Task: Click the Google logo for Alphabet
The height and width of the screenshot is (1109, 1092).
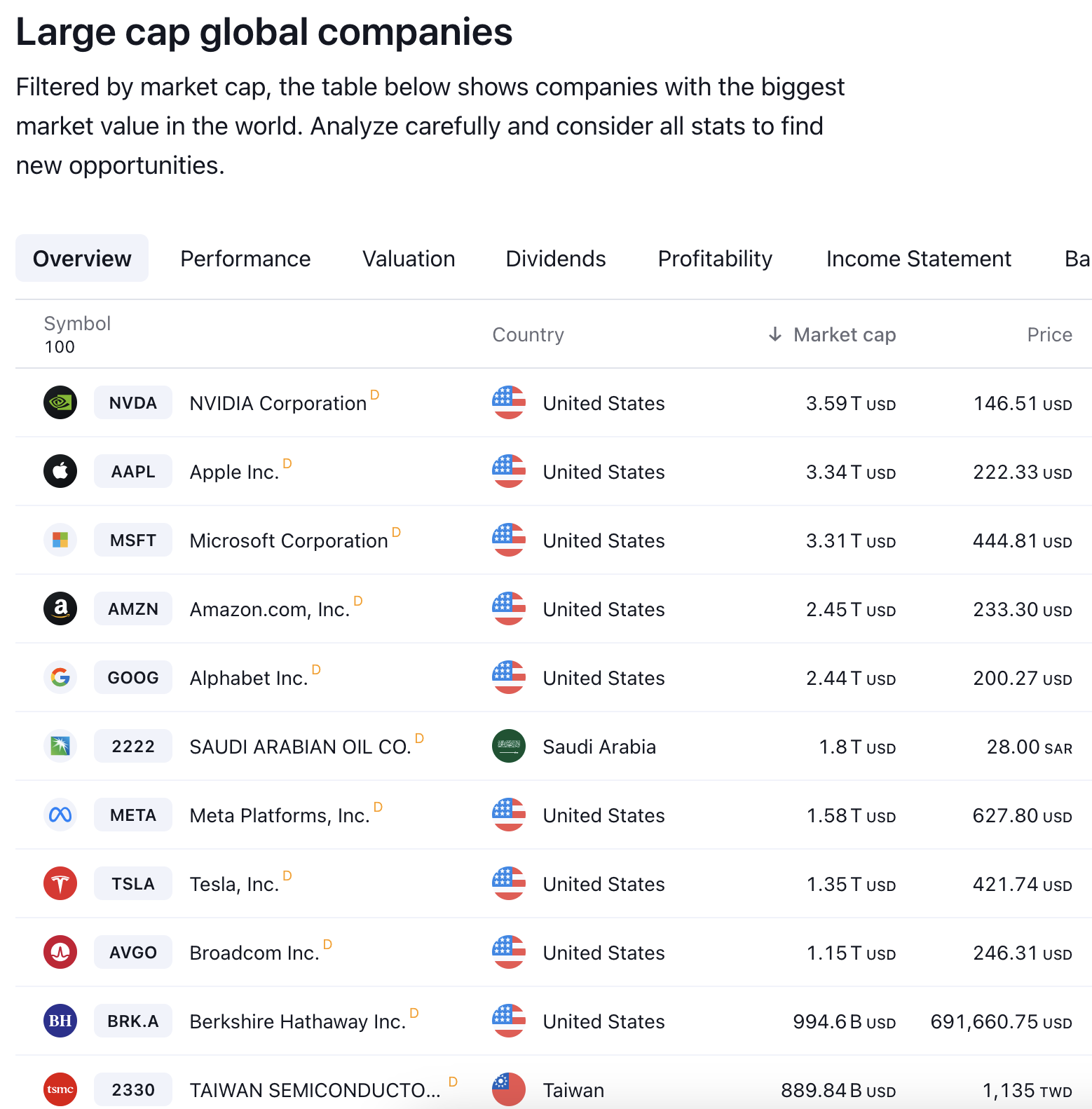Action: [60, 678]
